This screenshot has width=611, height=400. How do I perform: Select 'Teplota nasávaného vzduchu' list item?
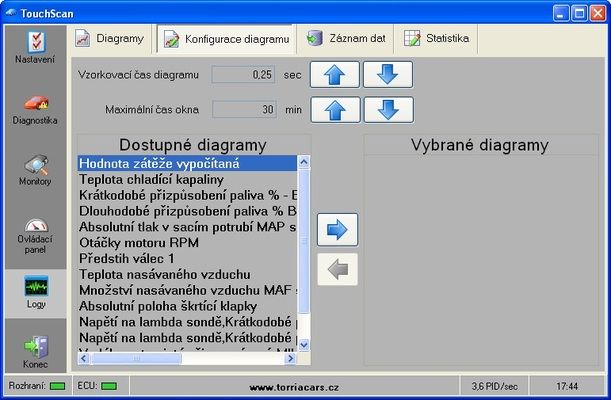tap(187, 275)
